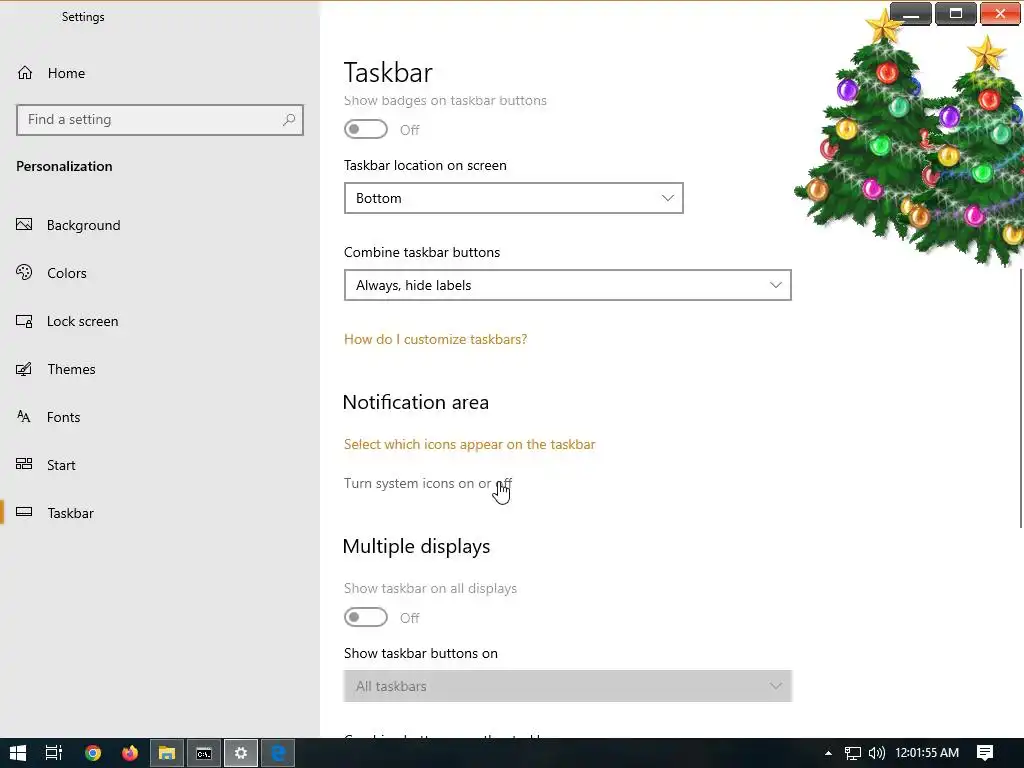
Task: Click the search magnifier in Find a setting
Action: tap(289, 120)
